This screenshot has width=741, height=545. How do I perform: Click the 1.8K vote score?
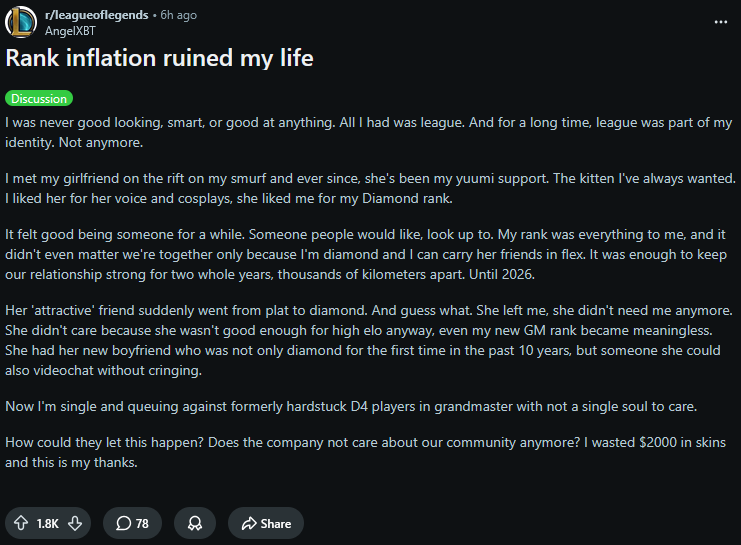click(48, 523)
